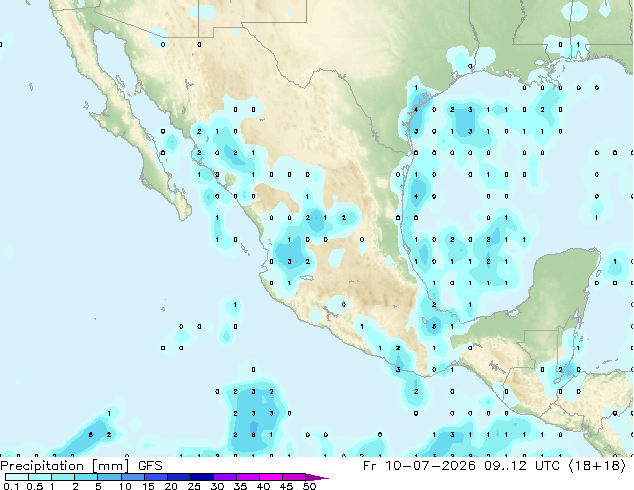Click the "0.1" legend value
The image size is (634, 490).
coord(11,486)
